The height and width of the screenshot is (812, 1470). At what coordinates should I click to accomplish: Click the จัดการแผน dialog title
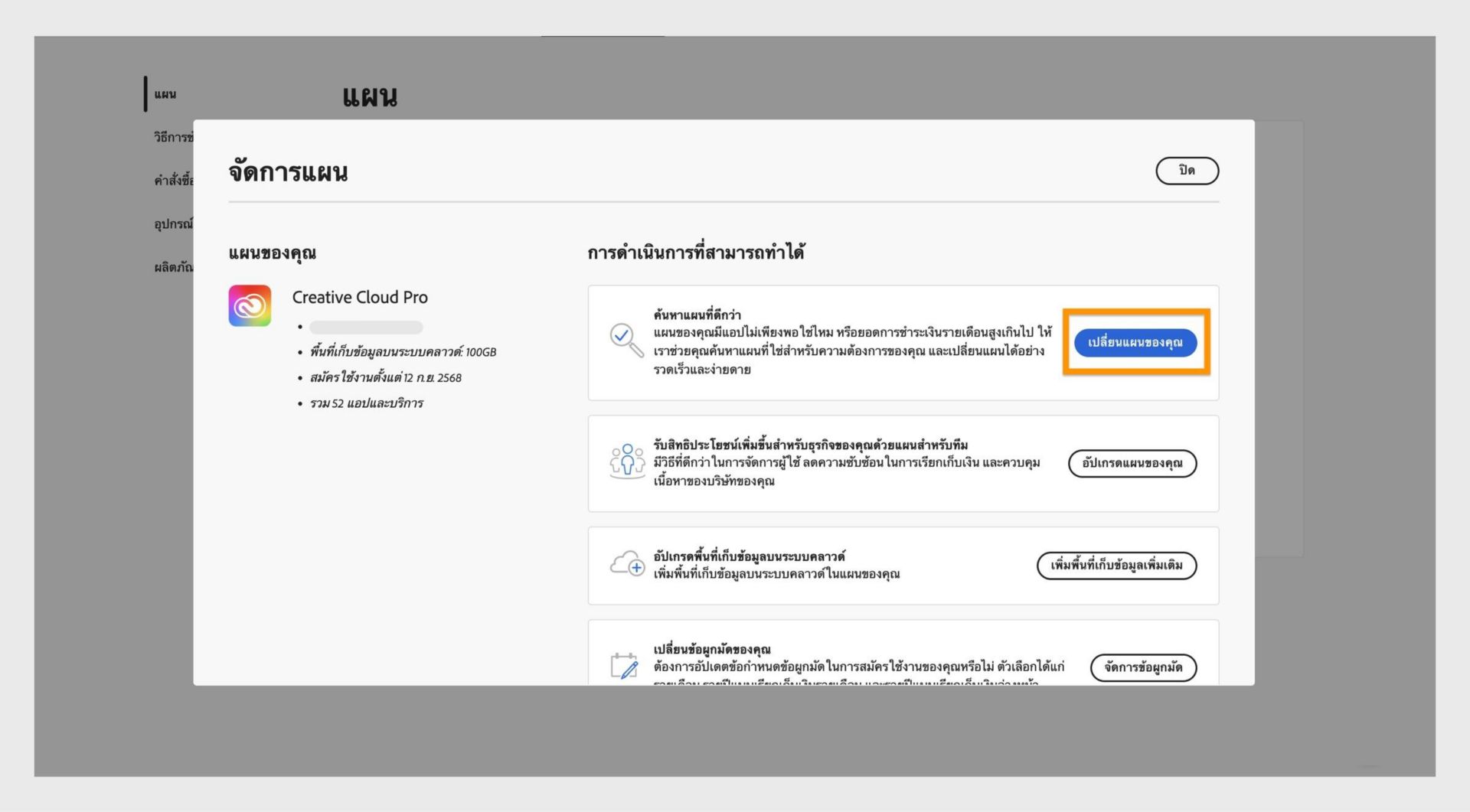pyautogui.click(x=288, y=172)
